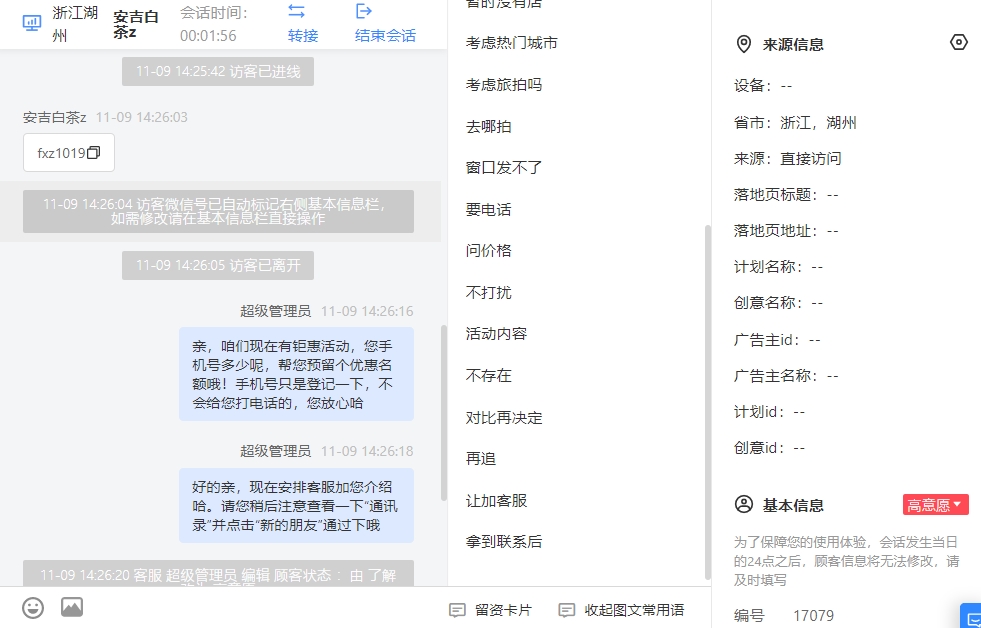Click the 收起图文常用语 panel icon
The height and width of the screenshot is (628, 981).
(x=567, y=610)
